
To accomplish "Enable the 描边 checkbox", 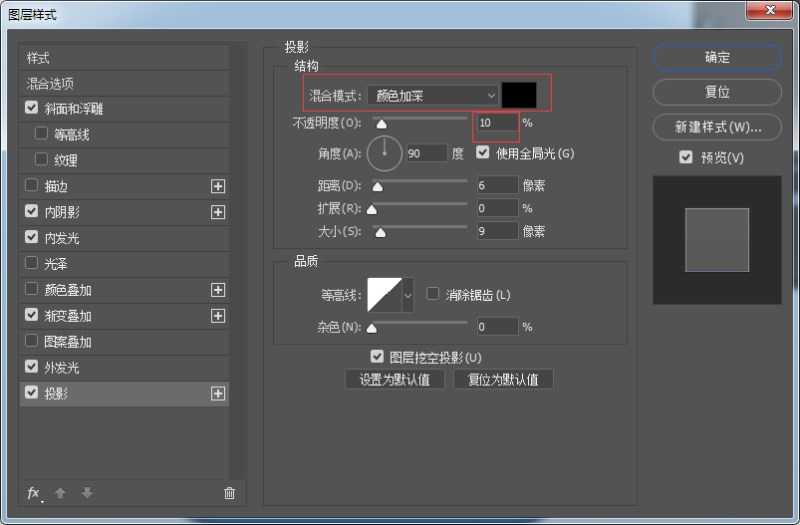I will point(32,185).
